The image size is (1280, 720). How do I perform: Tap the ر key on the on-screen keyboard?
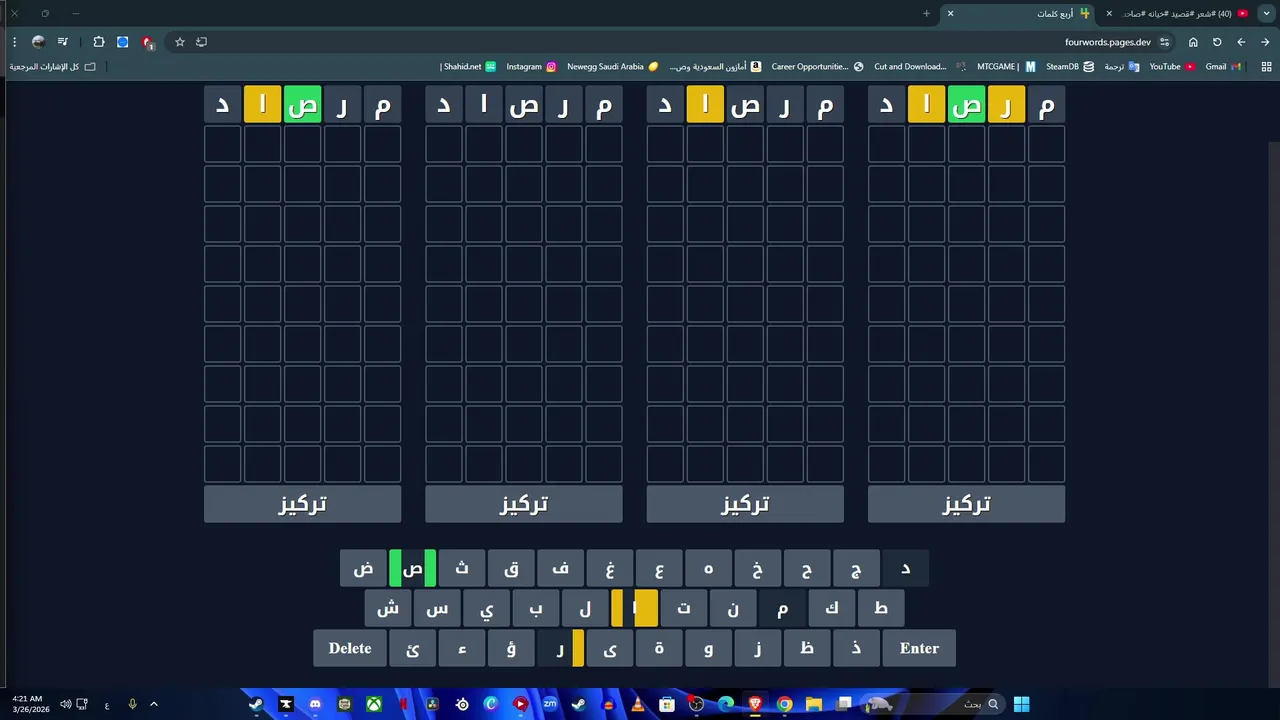pos(560,648)
